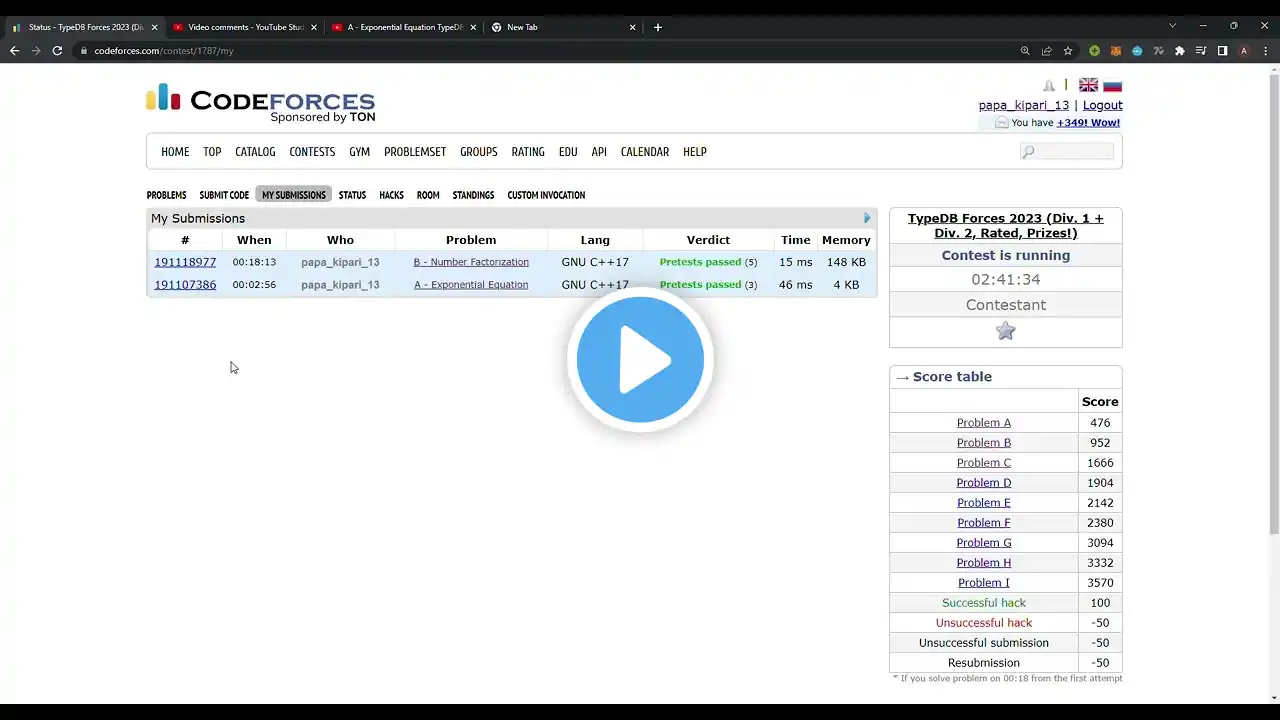Click the Codeforces search input field
Screen dimensions: 1280x720
point(1067,152)
